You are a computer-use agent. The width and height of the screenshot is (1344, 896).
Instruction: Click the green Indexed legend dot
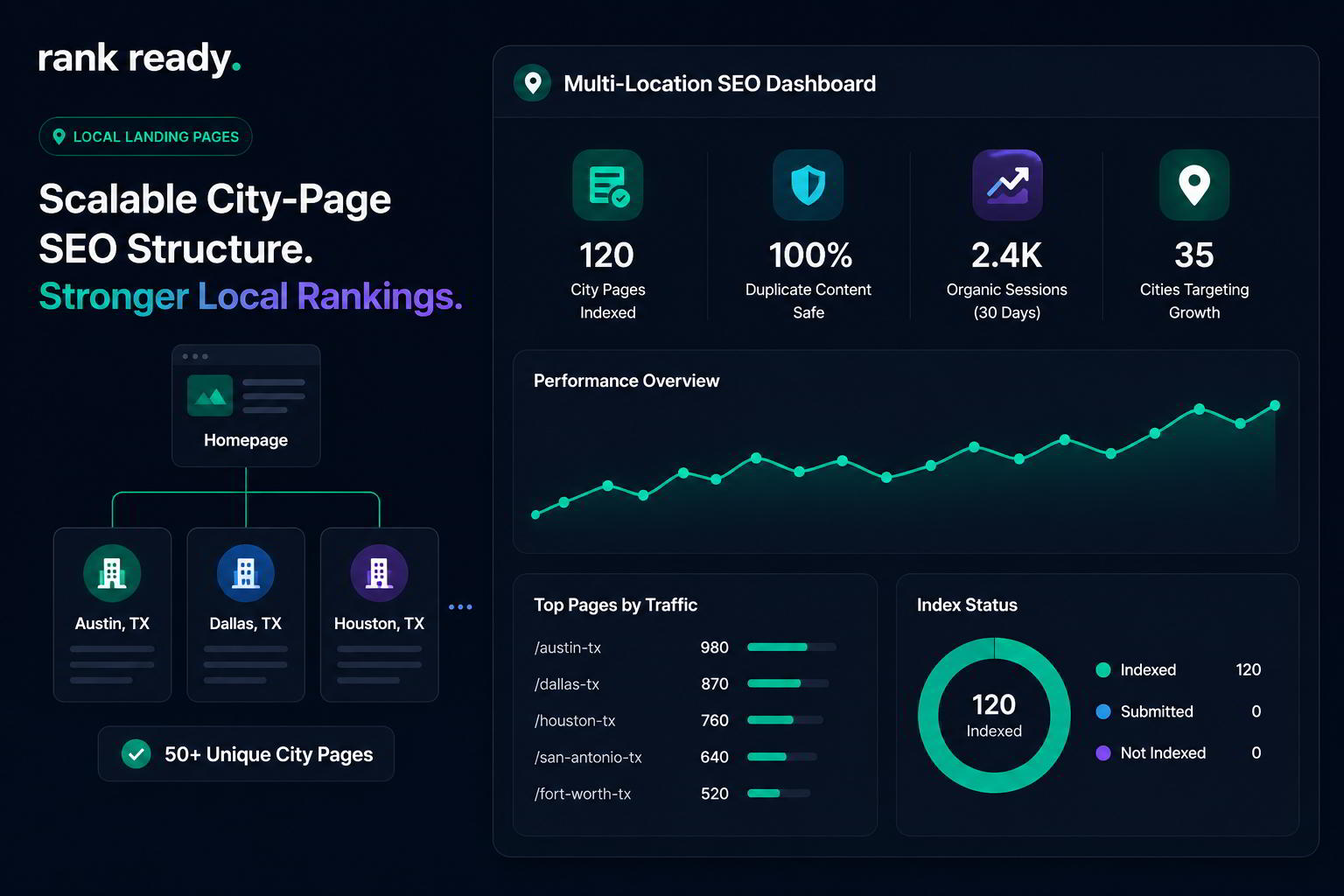click(1103, 669)
